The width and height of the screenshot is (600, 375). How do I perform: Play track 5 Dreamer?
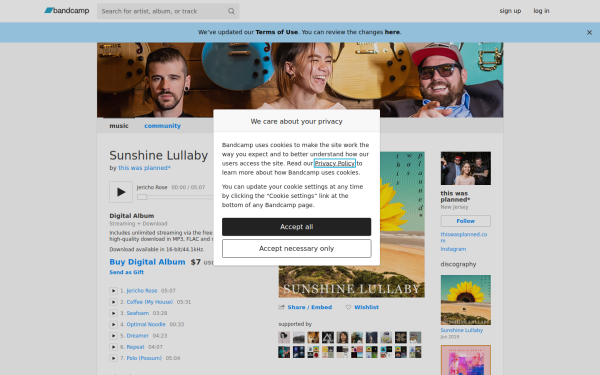[113, 336]
